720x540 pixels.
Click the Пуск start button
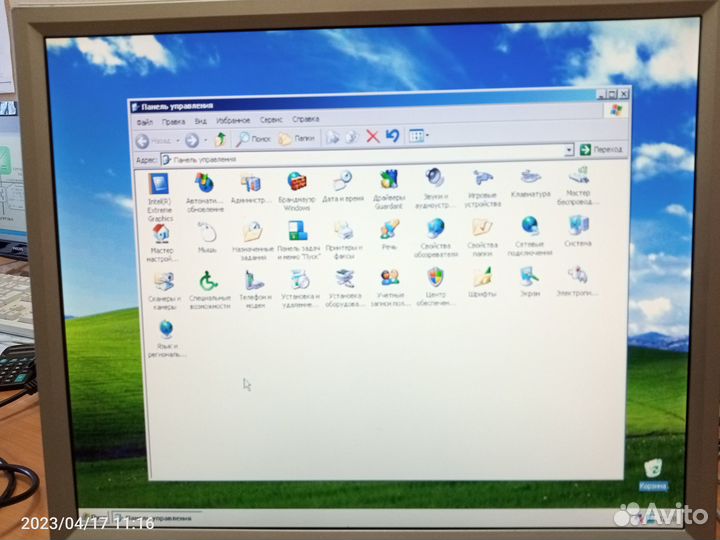(94, 518)
